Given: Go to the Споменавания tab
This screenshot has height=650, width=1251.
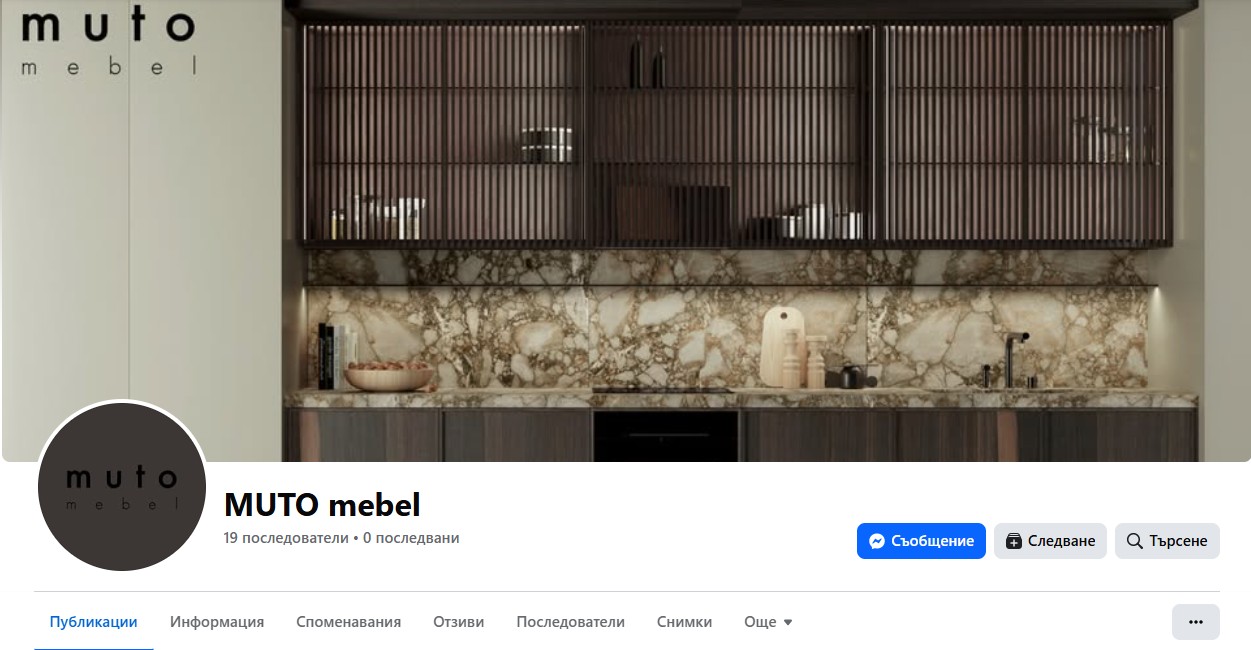Looking at the screenshot, I should (x=349, y=622).
